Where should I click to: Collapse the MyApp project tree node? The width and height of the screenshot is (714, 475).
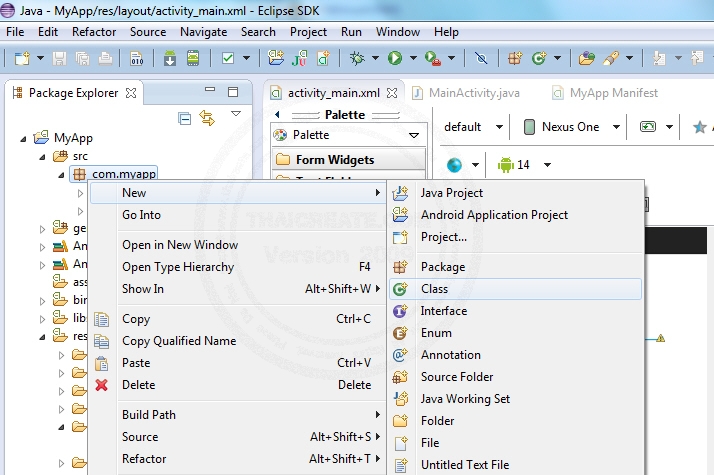pos(23,139)
